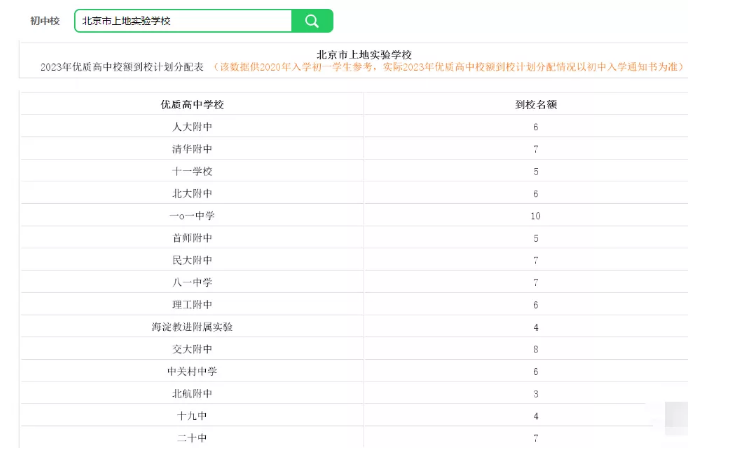Select the 初中校 label
The image size is (733, 453).
(x=45, y=21)
